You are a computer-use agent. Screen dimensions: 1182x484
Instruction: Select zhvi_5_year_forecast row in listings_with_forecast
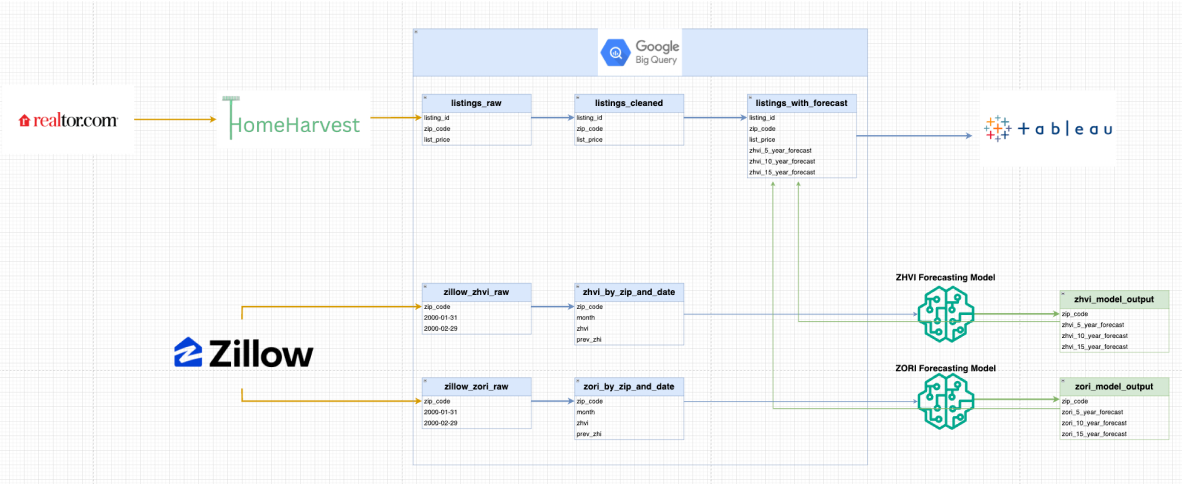(x=802, y=151)
